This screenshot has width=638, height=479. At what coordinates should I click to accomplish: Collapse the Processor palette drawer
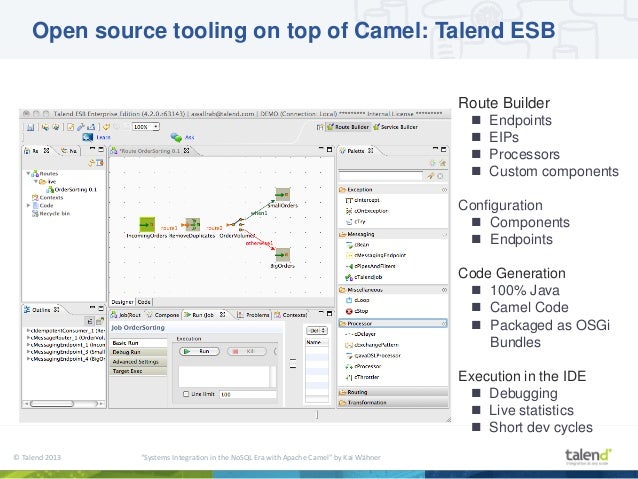pyautogui.click(x=393, y=324)
